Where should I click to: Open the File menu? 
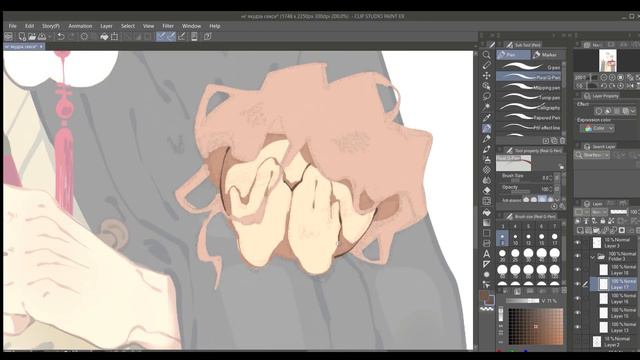tap(13, 26)
